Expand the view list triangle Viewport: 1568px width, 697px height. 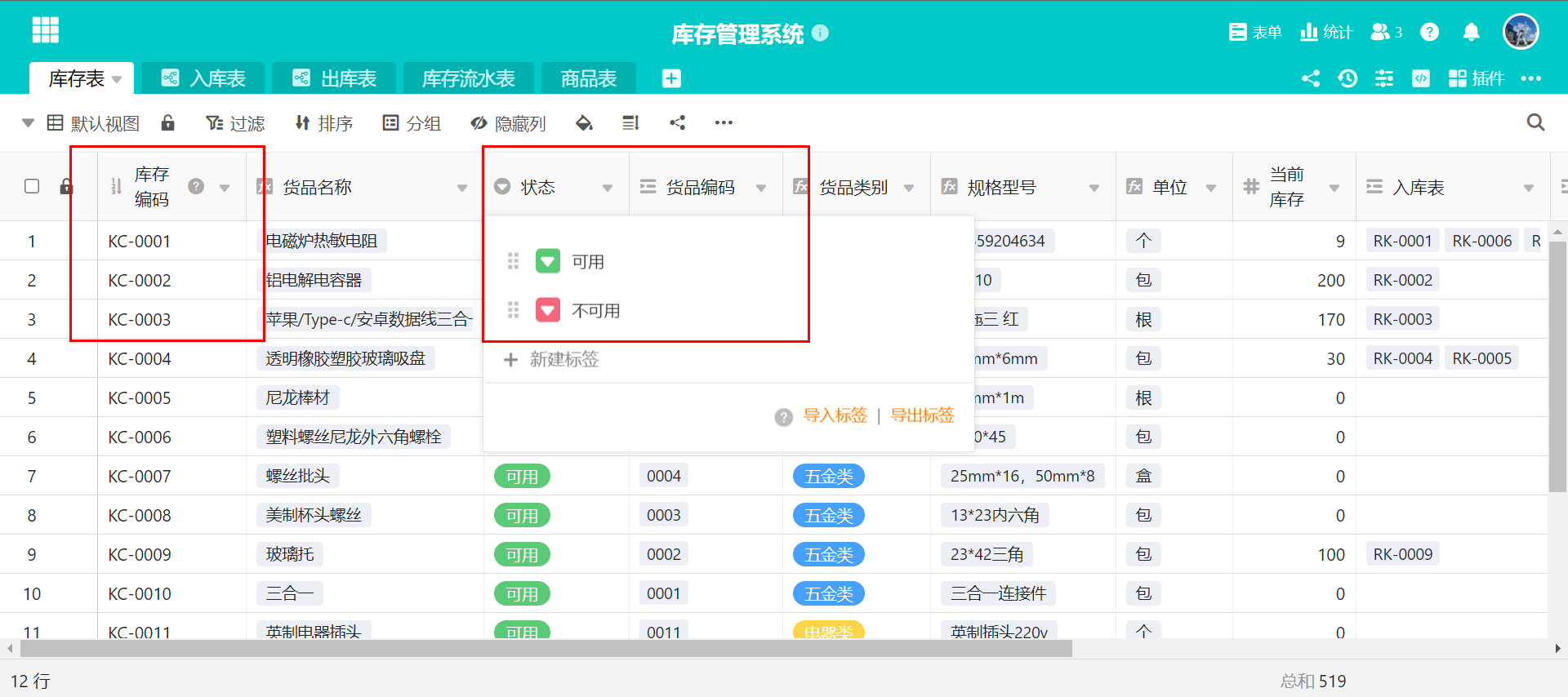pos(28,123)
